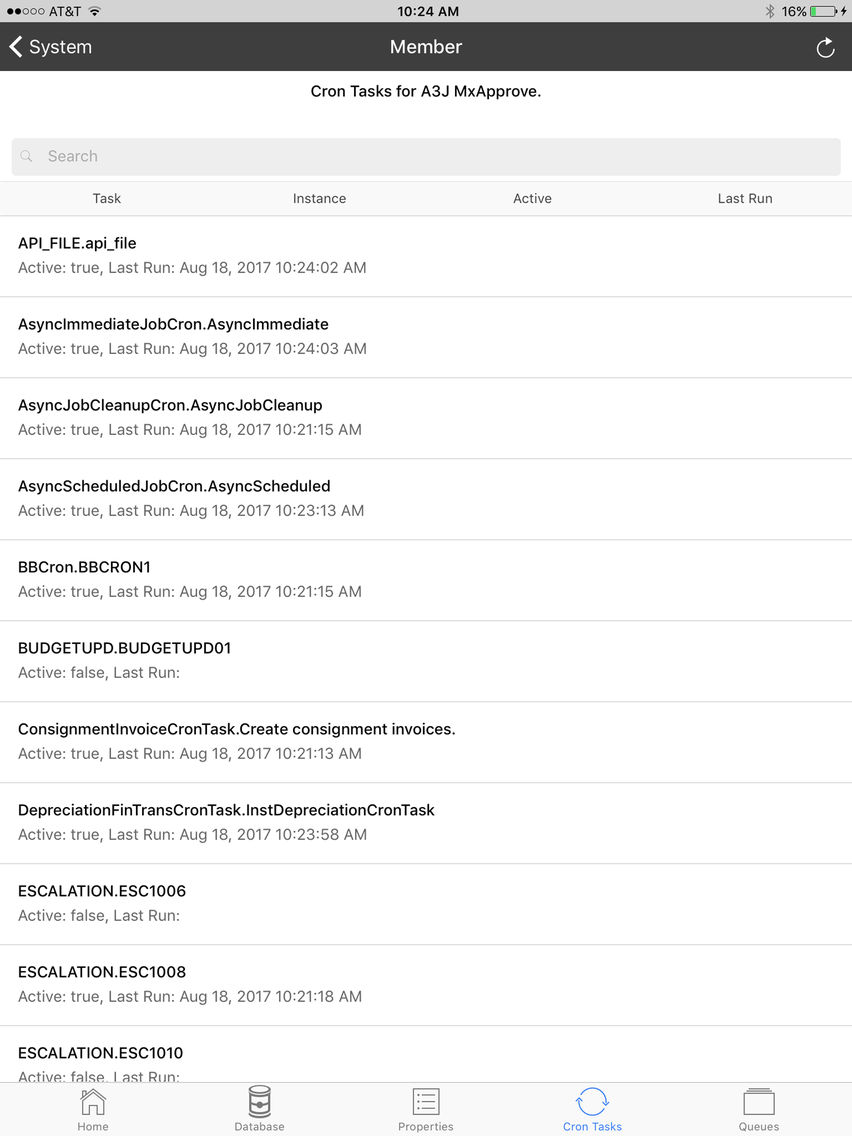Tap the magnifying glass search icon

27,156
